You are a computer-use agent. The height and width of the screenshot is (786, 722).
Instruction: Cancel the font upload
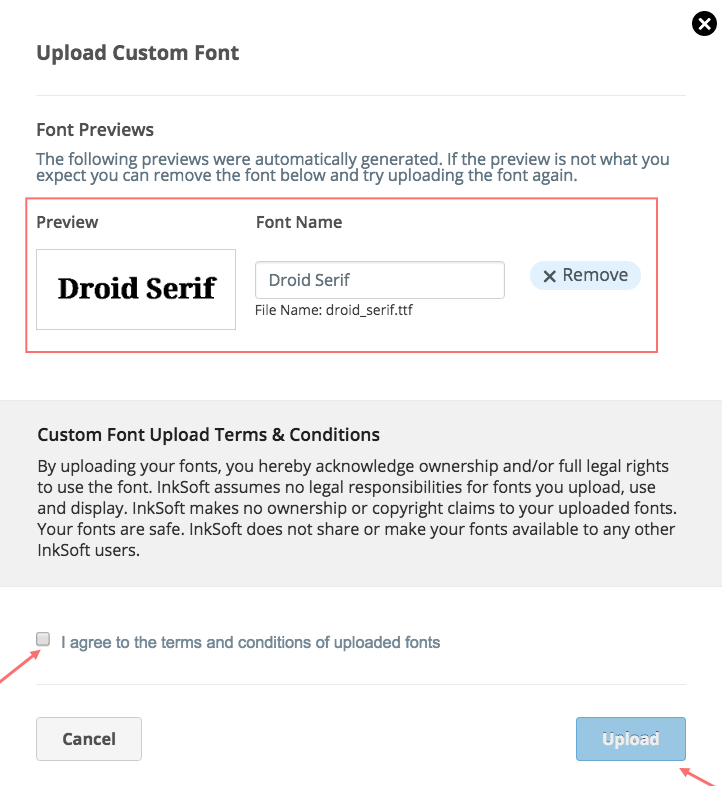(x=89, y=739)
